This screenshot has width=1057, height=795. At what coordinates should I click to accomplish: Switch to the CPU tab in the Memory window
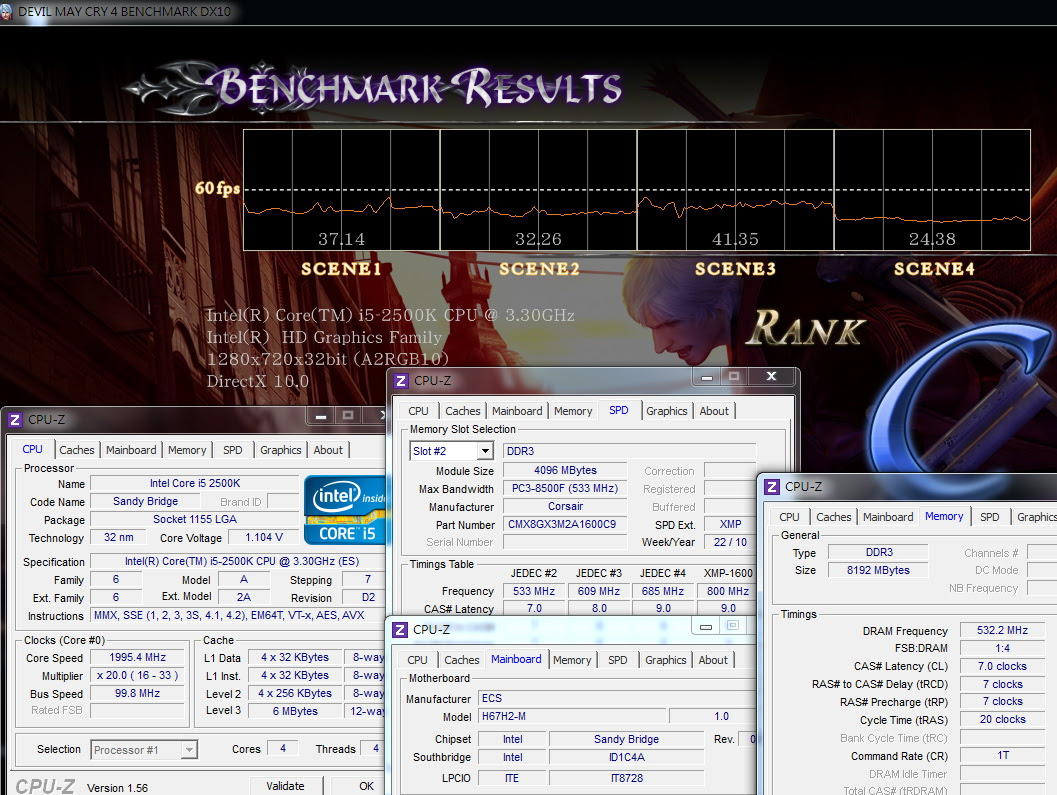[x=789, y=517]
